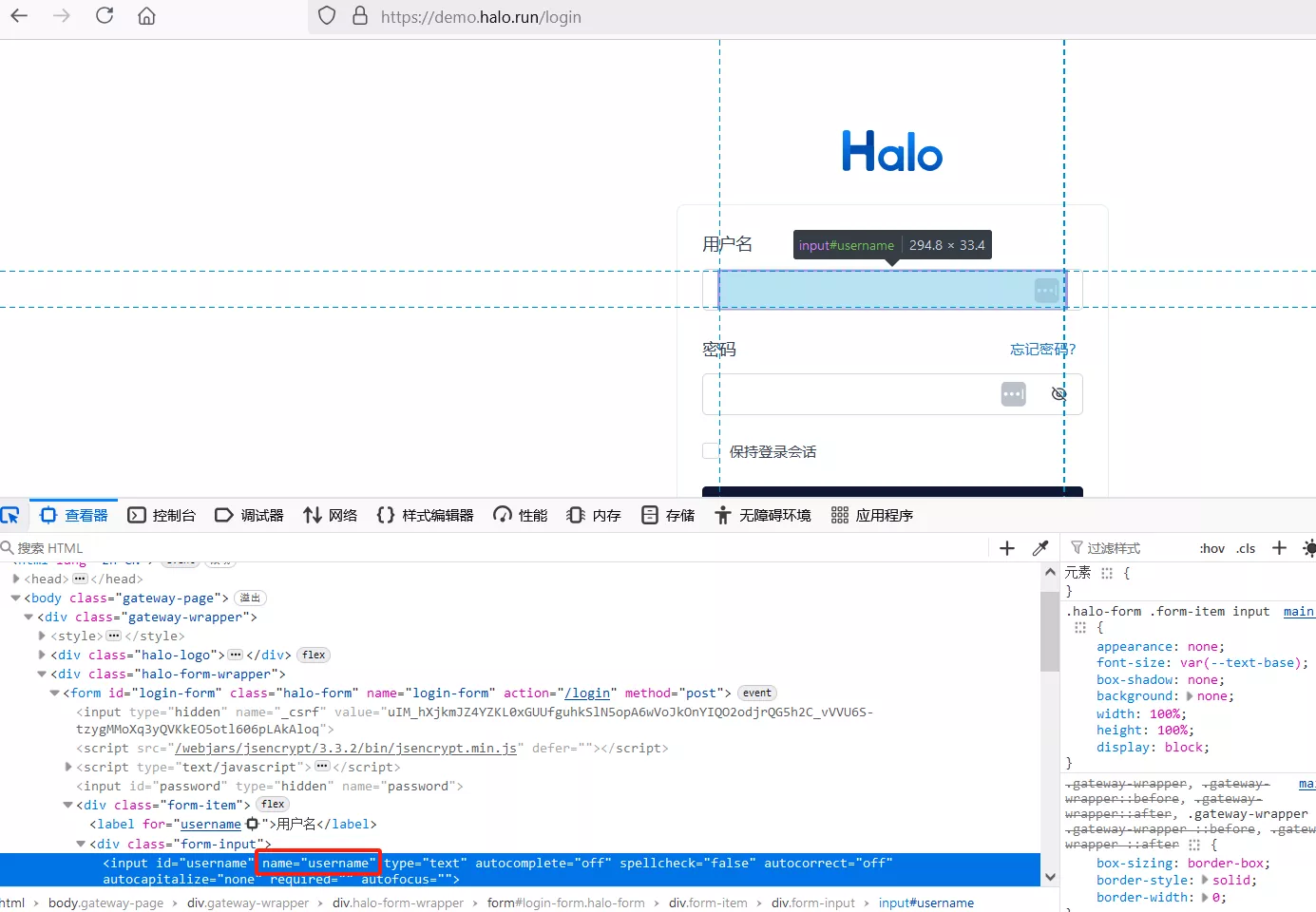Add new node with plus icon
This screenshot has width=1316, height=912.
tap(1007, 548)
